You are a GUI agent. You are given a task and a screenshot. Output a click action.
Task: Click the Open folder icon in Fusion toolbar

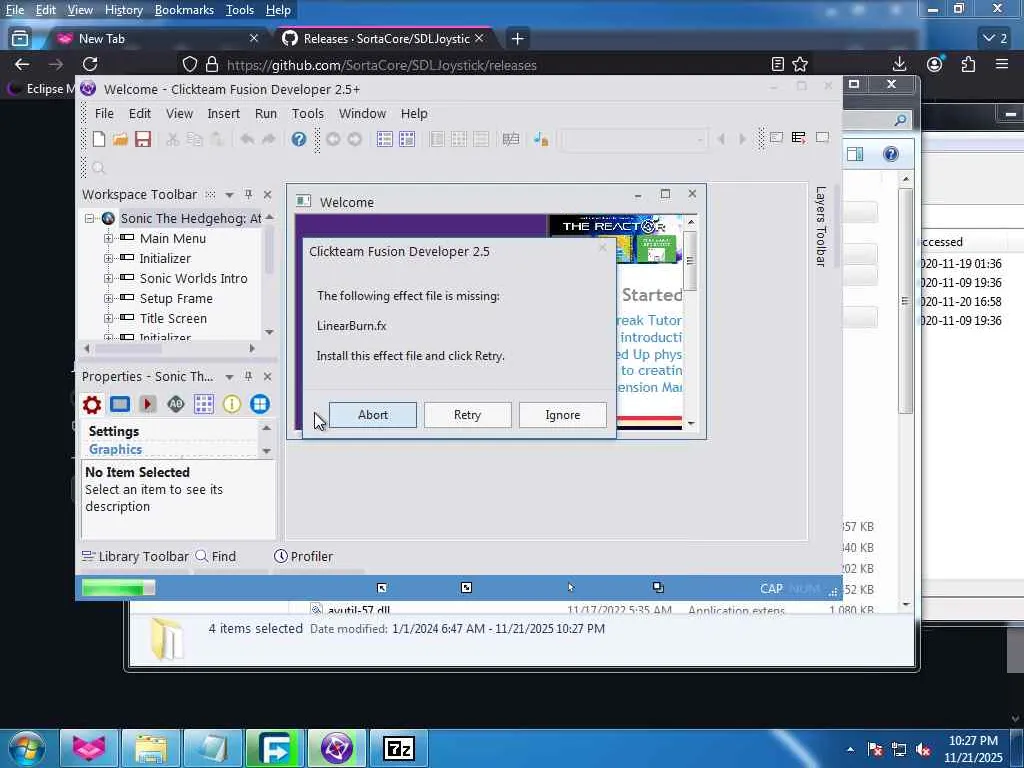tap(120, 138)
